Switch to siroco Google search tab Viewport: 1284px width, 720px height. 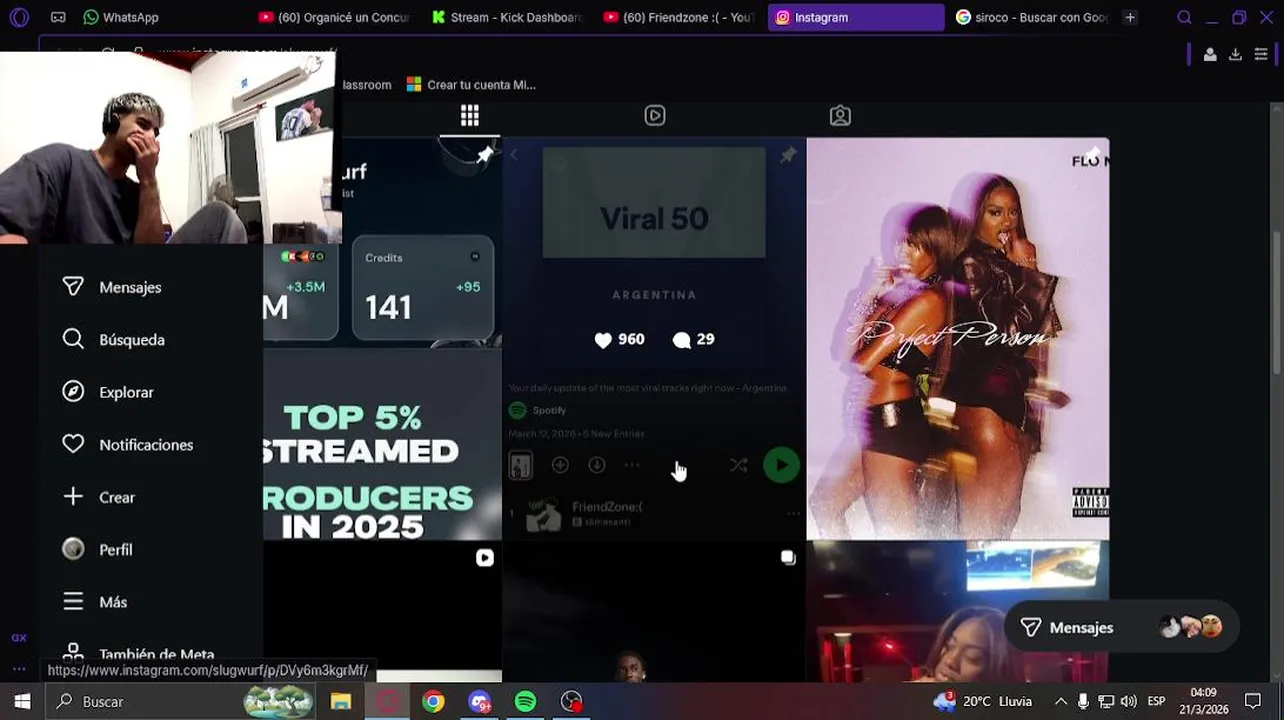click(1030, 17)
